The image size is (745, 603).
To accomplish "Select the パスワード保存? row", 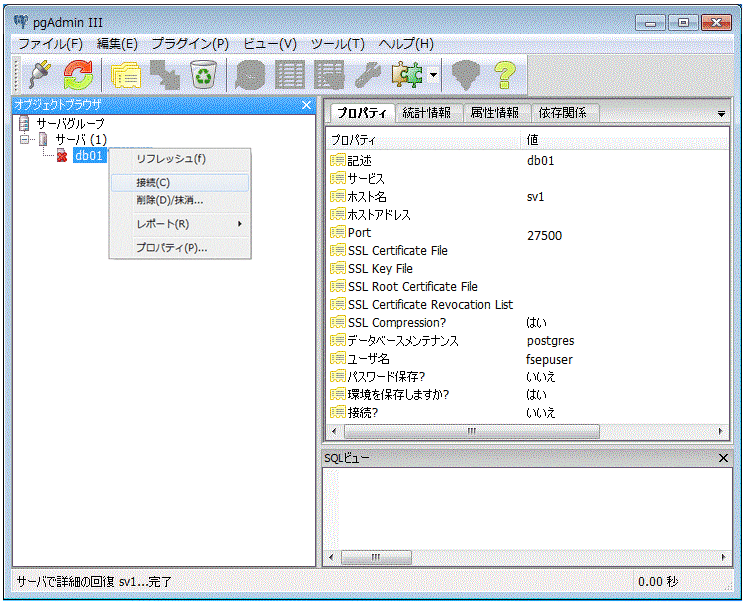I will [x=528, y=377].
